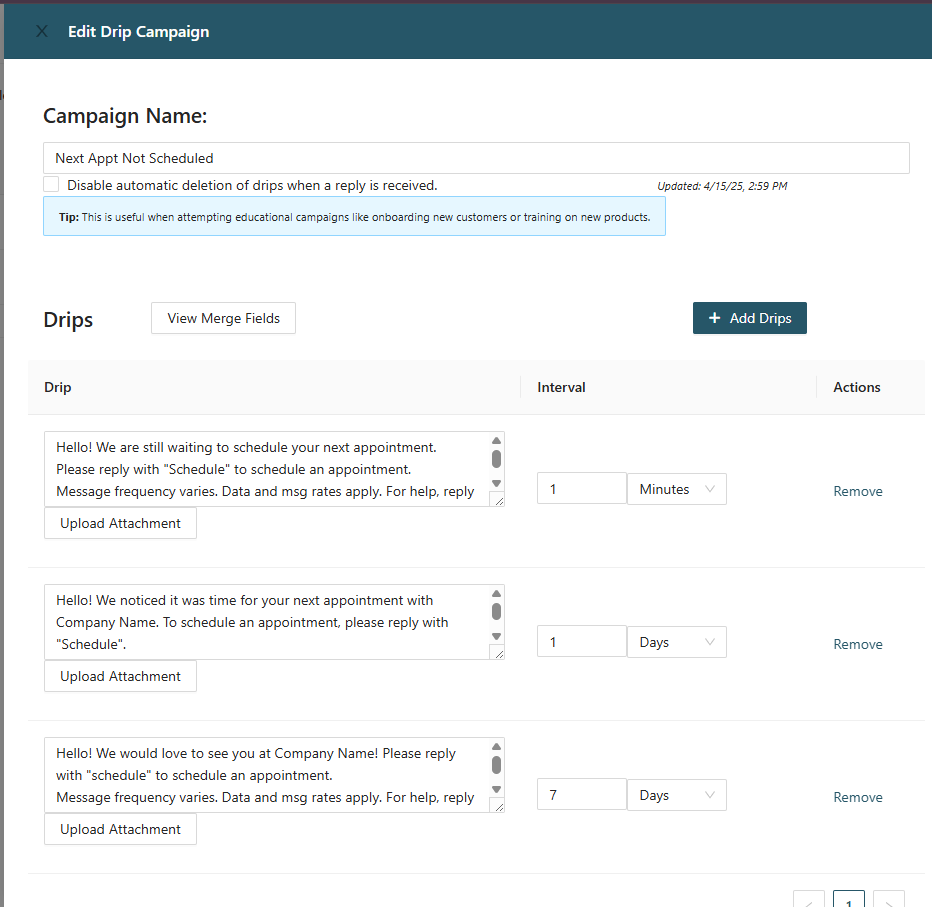Expand the second drip's Days dropdown
This screenshot has width=932, height=907.
(677, 642)
